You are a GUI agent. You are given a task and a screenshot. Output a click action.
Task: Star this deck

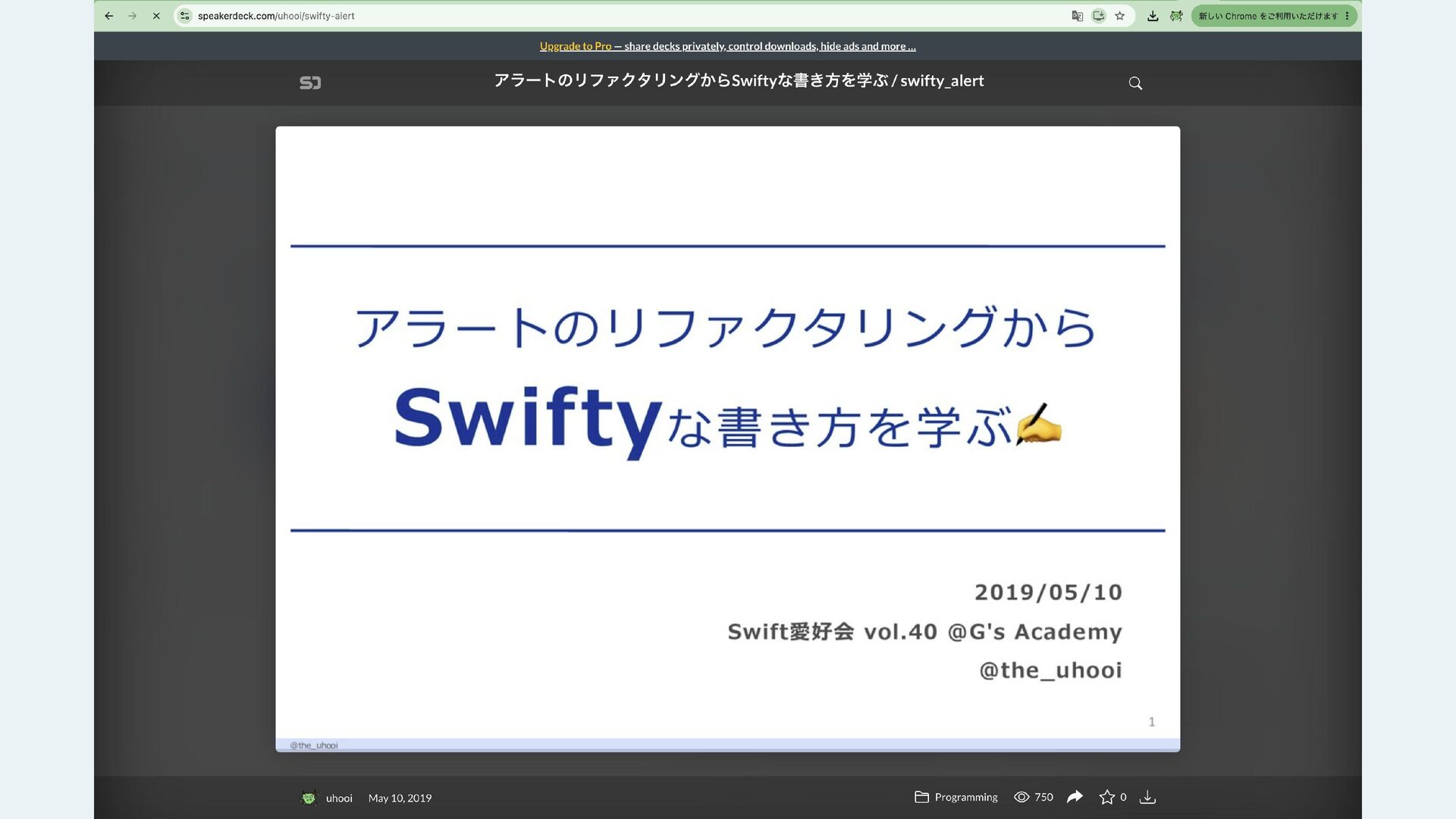coord(1107,797)
